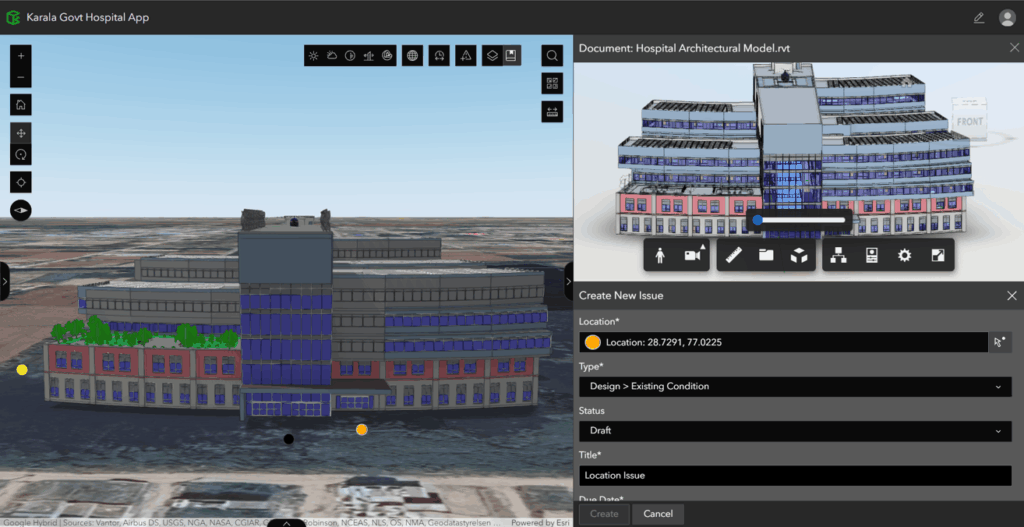Open the Daylight sun tool

tap(313, 56)
